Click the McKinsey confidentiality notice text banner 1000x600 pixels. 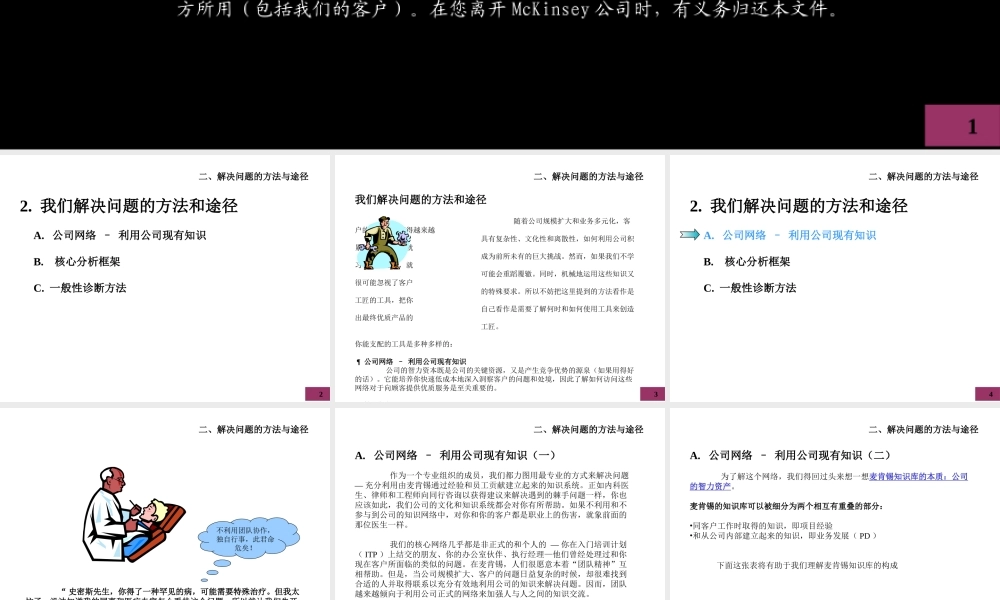tap(500, 10)
